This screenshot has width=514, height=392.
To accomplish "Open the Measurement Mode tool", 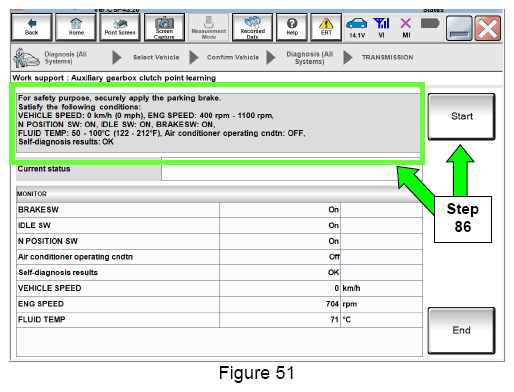I will click(x=209, y=27).
